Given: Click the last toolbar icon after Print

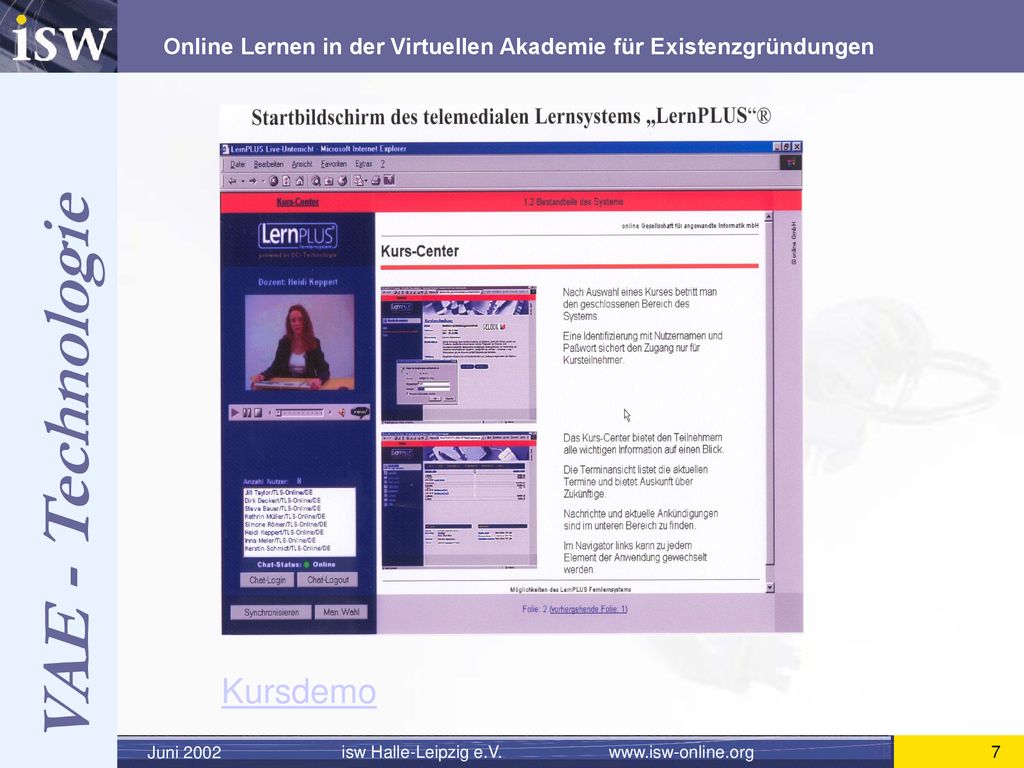Looking at the screenshot, I should coord(389,180).
